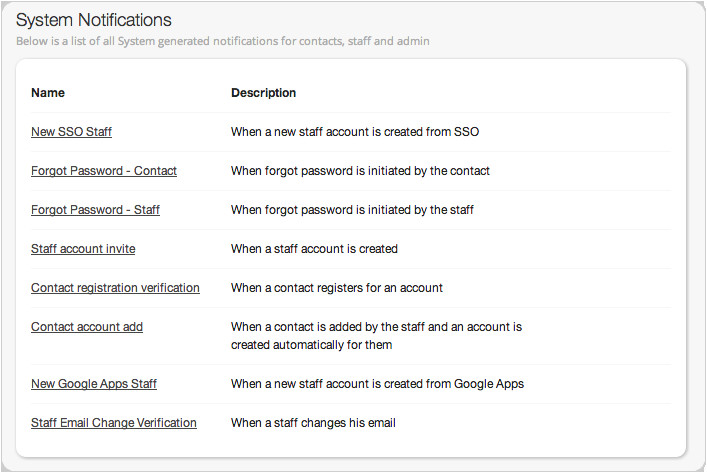Click the System Notifications page heading
707x473 pixels.
pos(94,20)
